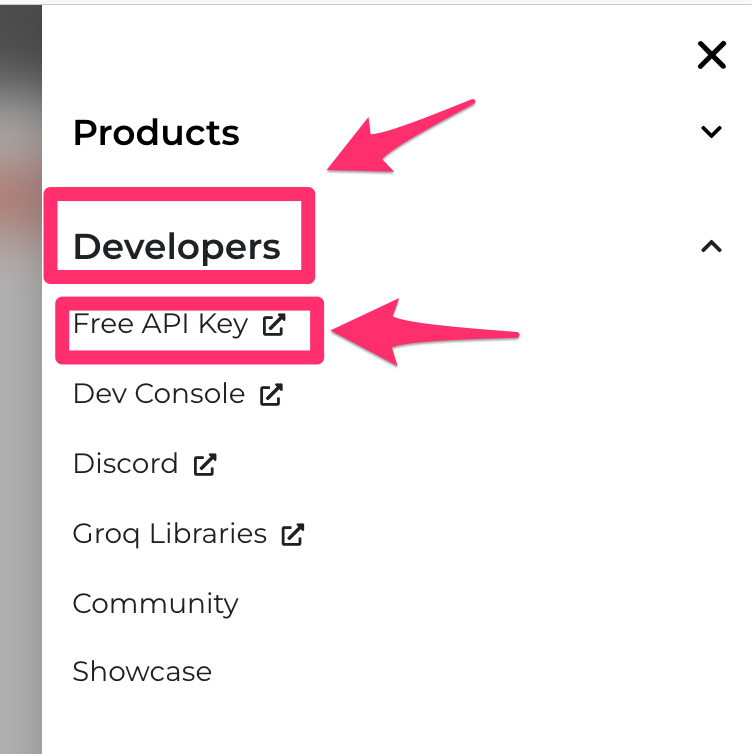Select the Developers menu heading
The image size is (752, 754).
pos(176,247)
